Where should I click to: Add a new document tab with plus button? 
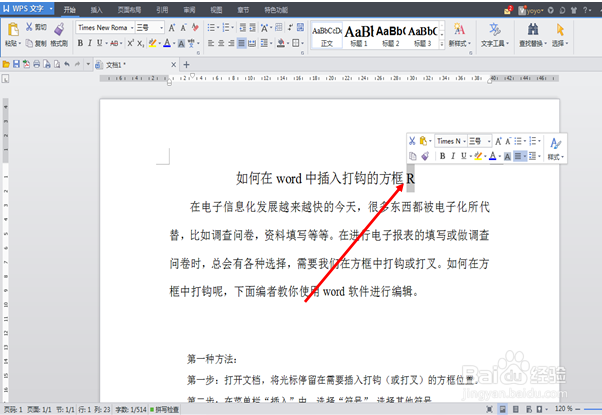[x=186, y=64]
